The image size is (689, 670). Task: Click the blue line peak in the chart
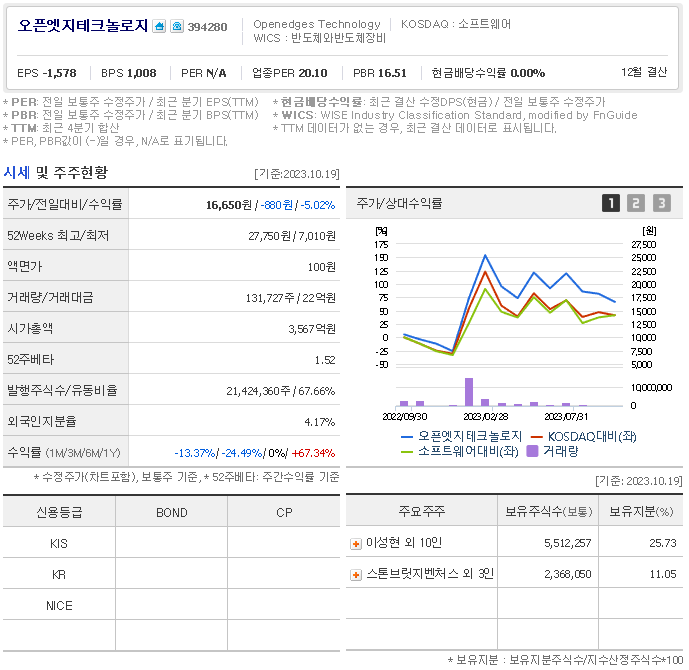[485, 255]
